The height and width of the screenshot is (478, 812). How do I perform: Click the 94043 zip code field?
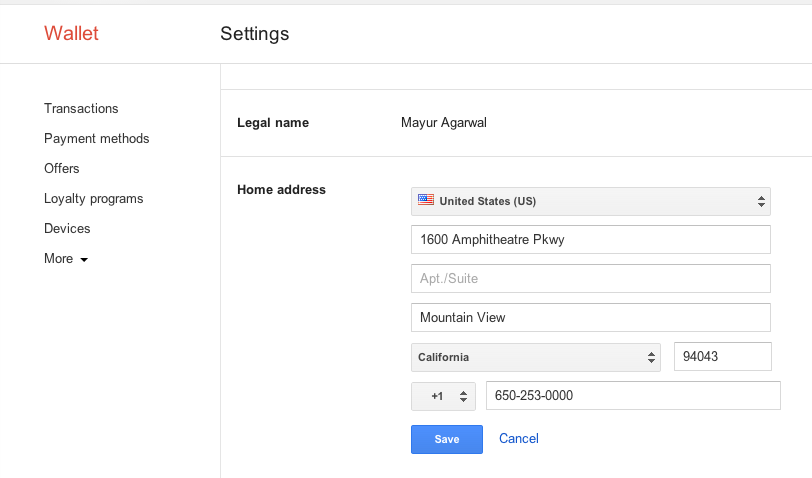[722, 356]
